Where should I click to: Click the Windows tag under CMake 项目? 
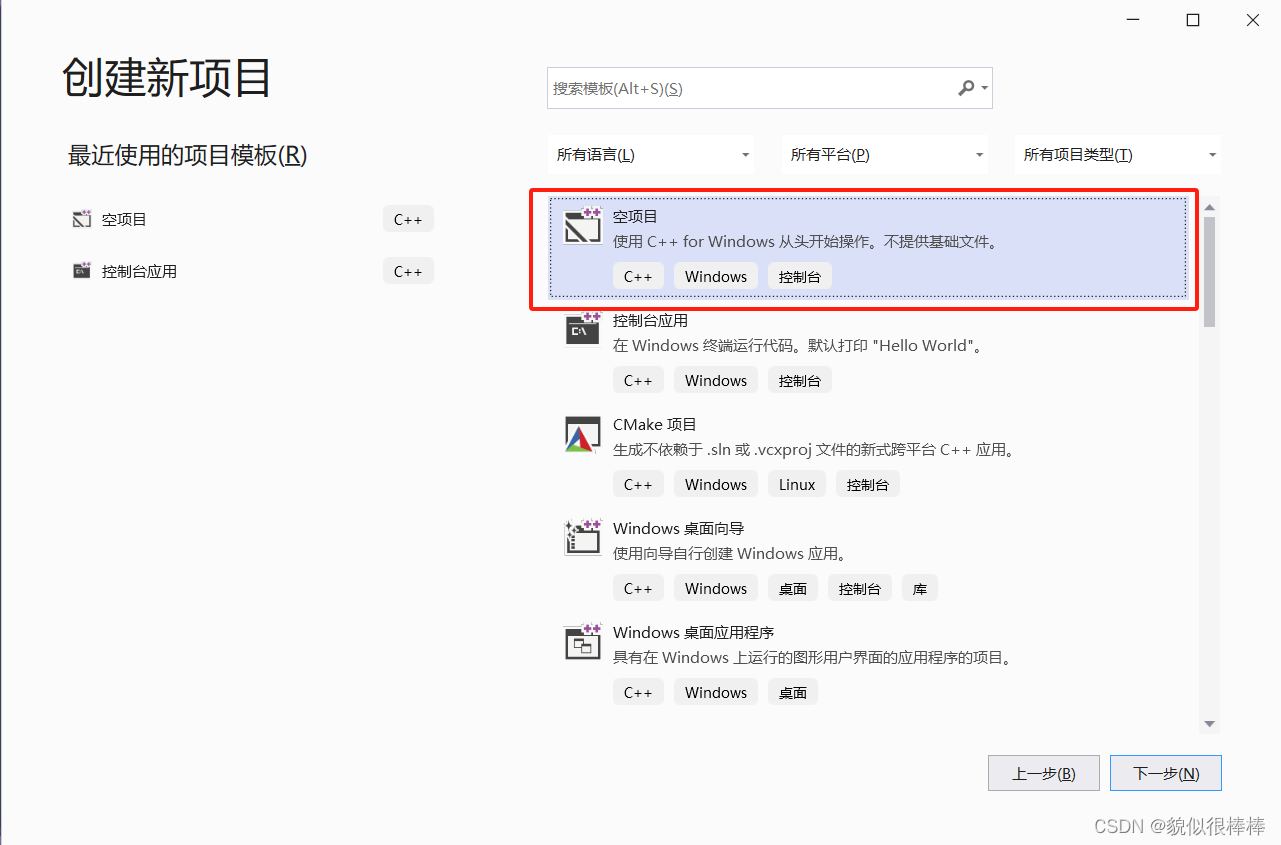716,484
